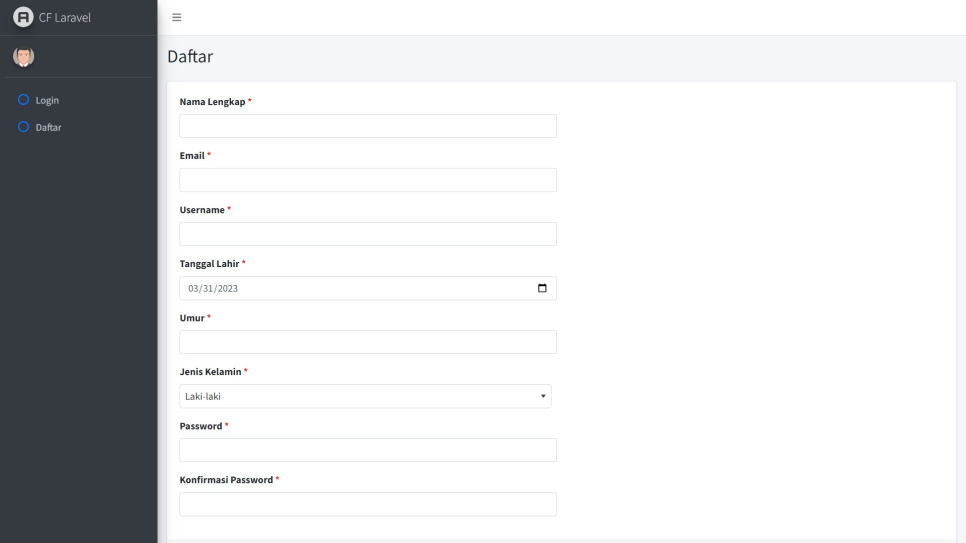The height and width of the screenshot is (543, 966).
Task: Focus the Password input field
Action: (368, 450)
